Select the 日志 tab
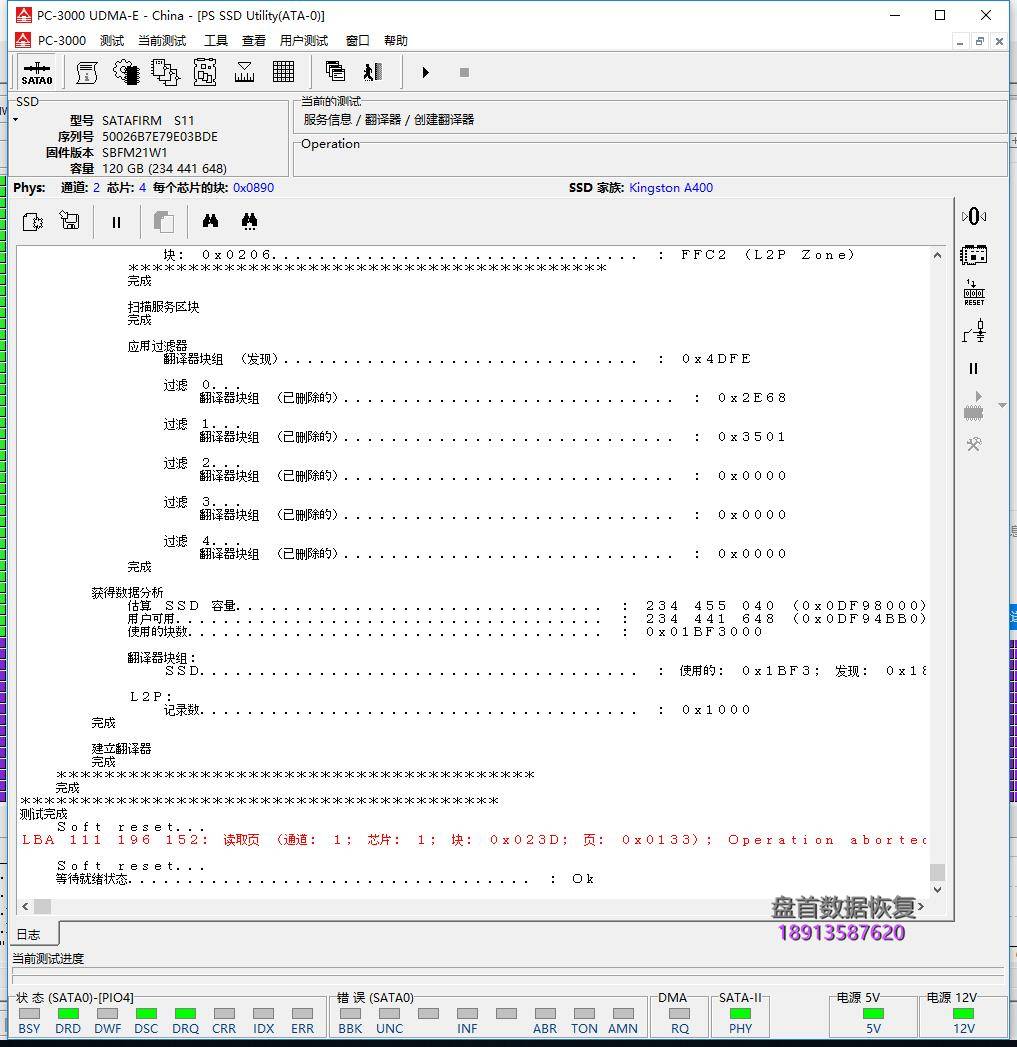 [x=29, y=934]
